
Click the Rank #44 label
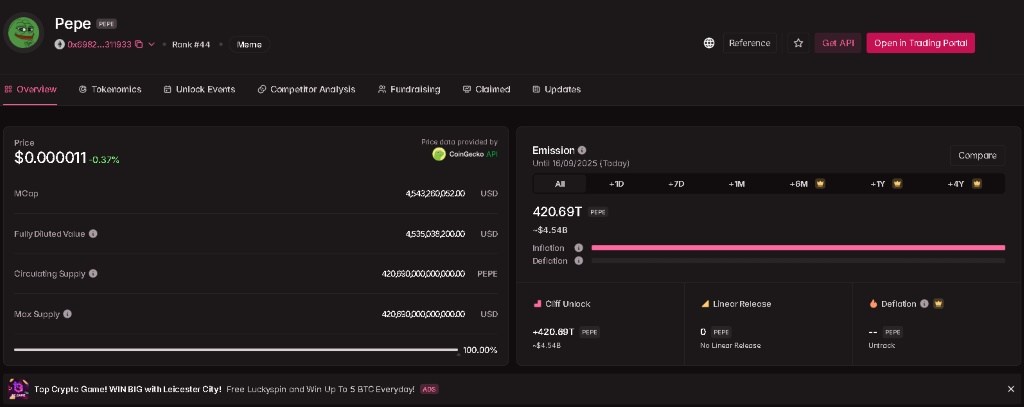click(191, 44)
